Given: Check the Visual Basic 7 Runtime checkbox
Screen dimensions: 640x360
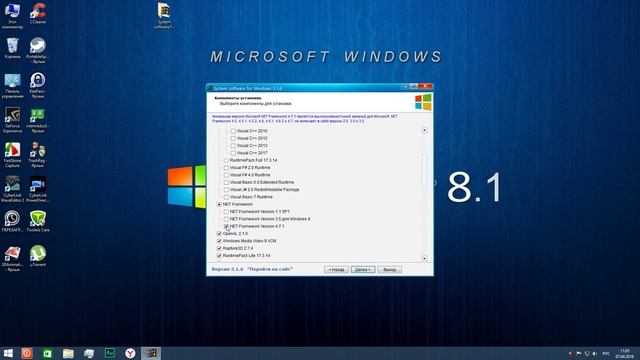Looking at the screenshot, I should [226, 197].
